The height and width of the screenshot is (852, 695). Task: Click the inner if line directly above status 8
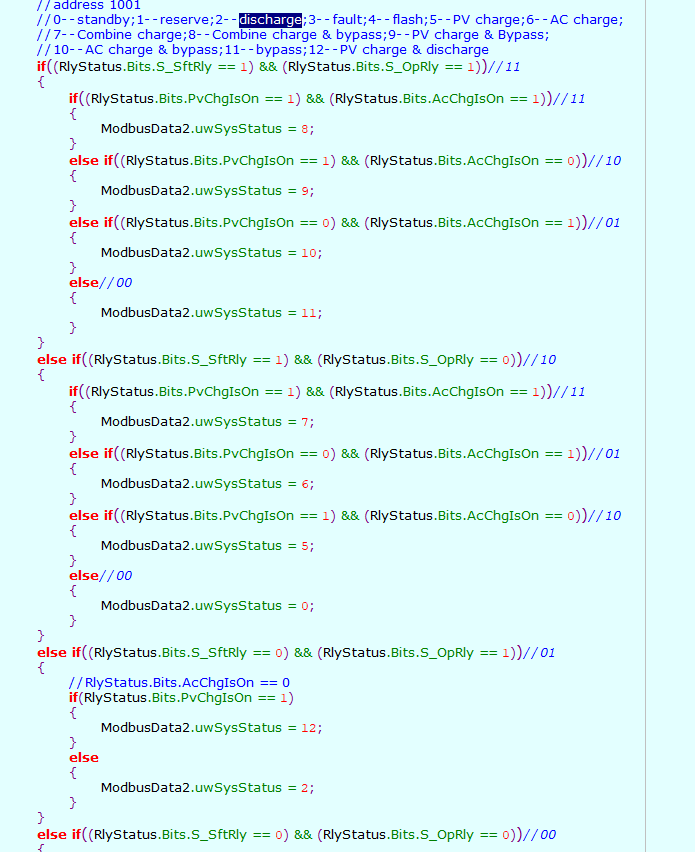[x=327, y=99]
